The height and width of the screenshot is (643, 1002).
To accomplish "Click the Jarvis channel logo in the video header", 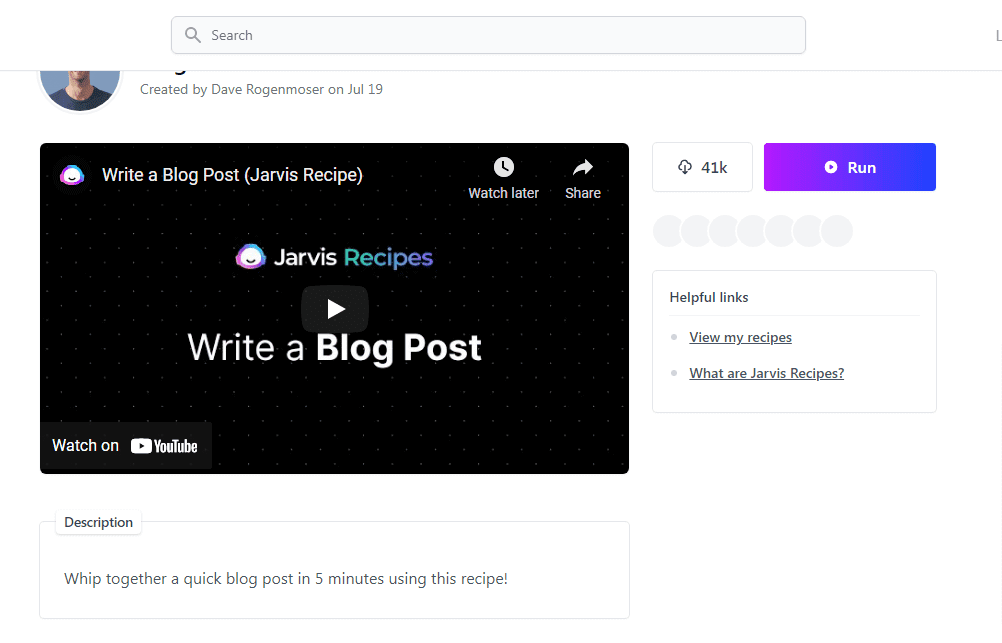I will [72, 174].
